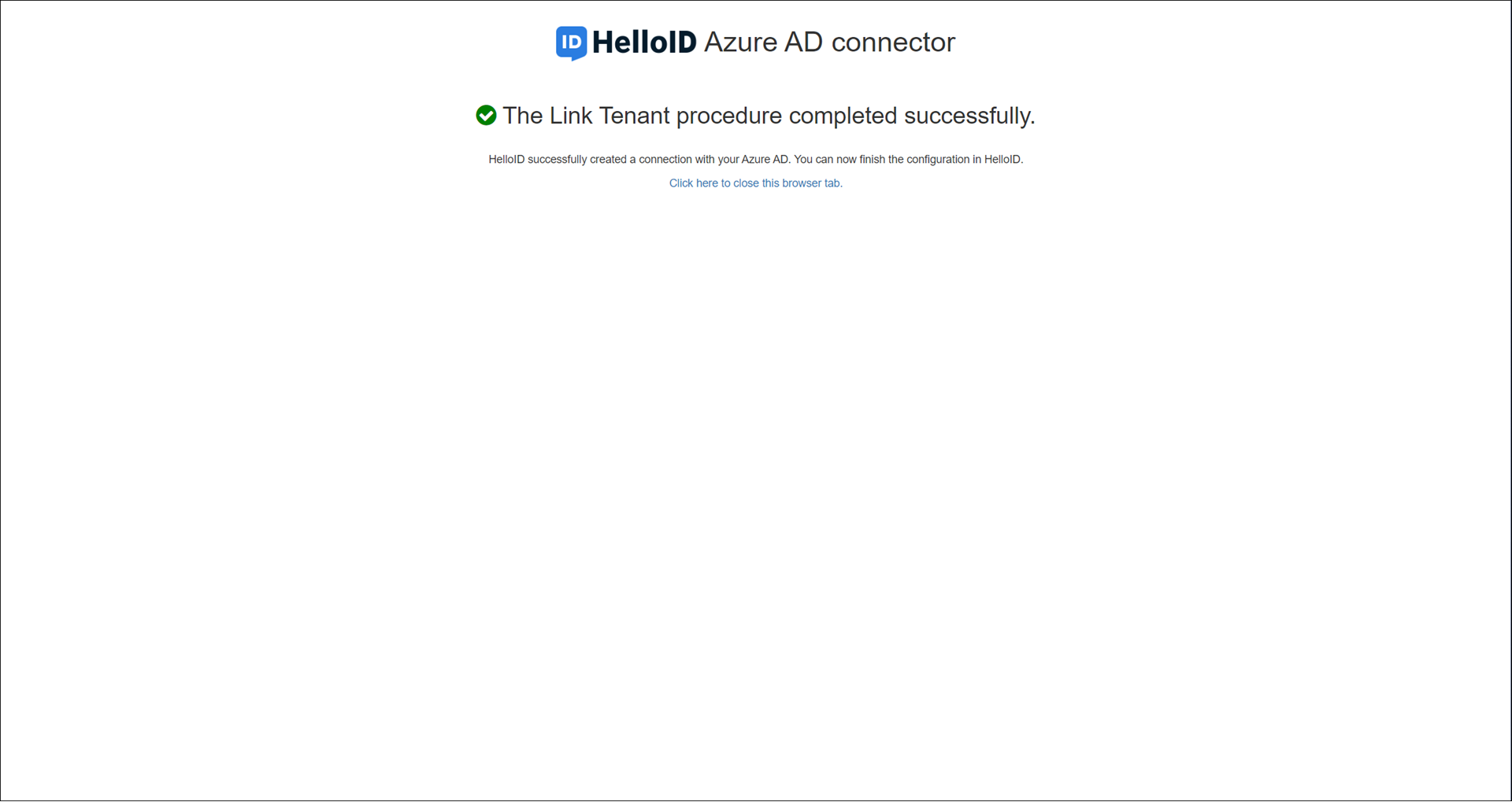
Task: Click the word 'completed' in the heading
Action: tap(843, 117)
